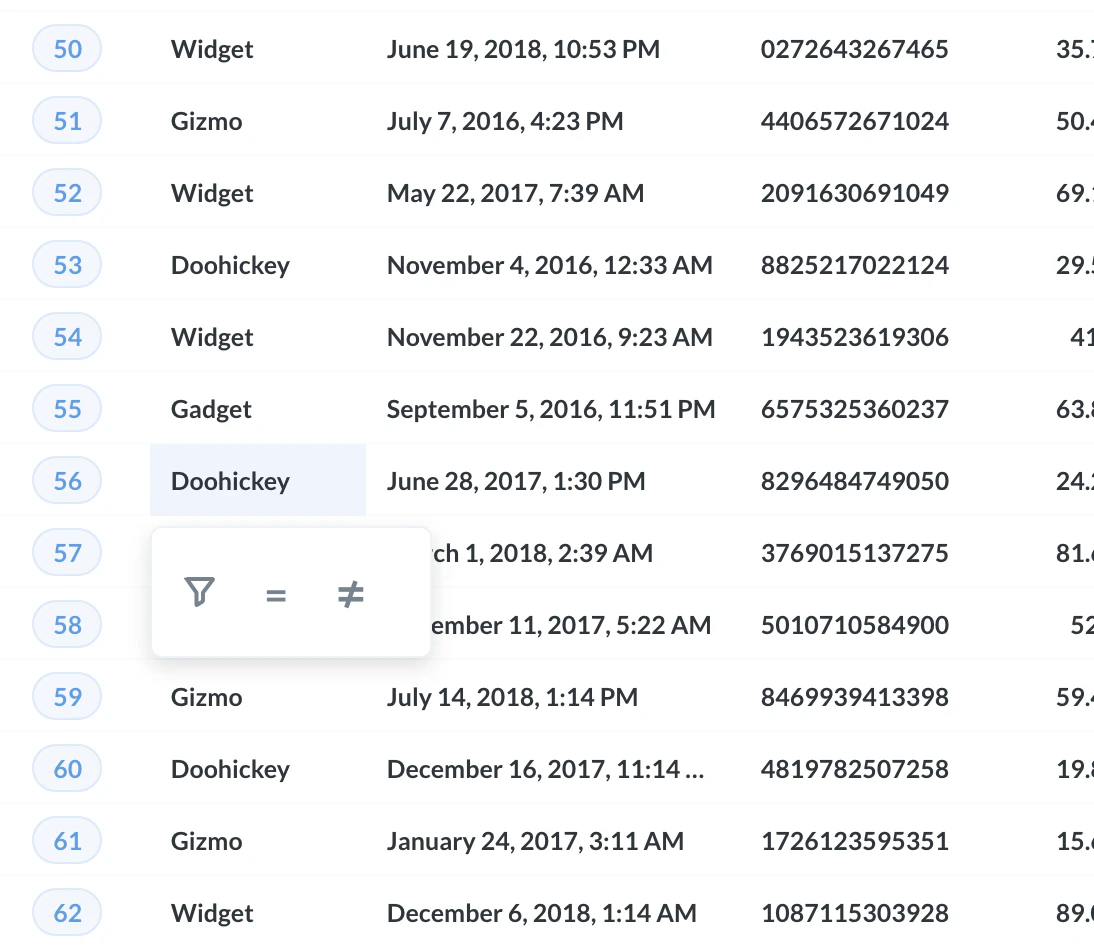Click the not-equals filter icon in popup

point(350,594)
